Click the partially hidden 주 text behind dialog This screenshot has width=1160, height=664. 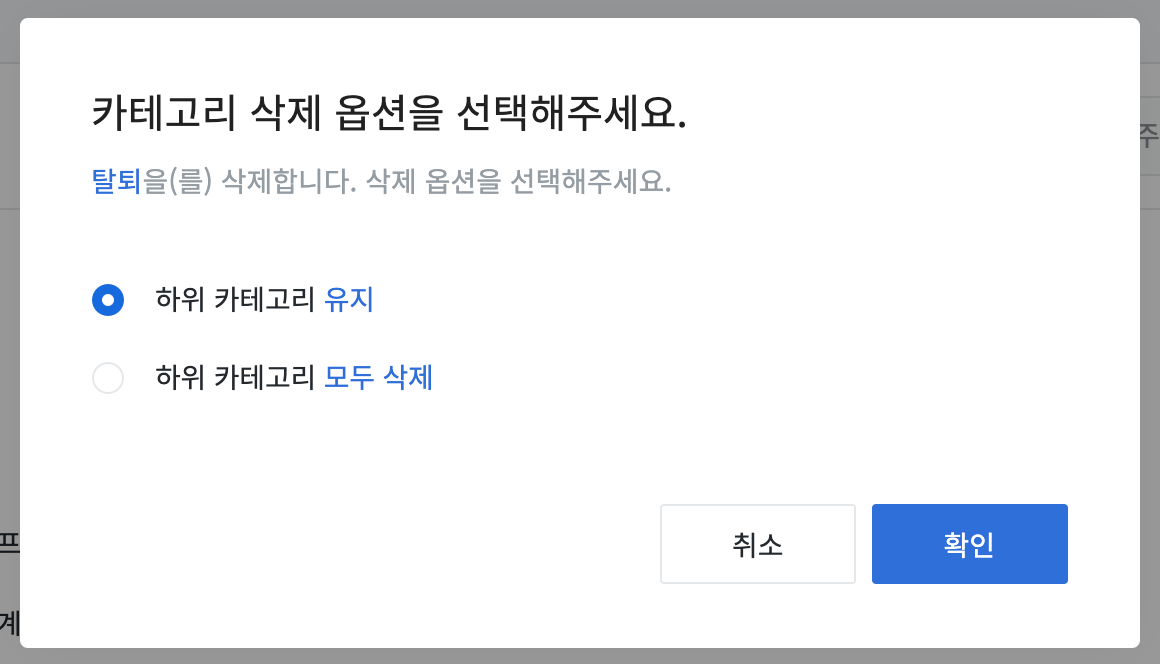[x=1150, y=136]
